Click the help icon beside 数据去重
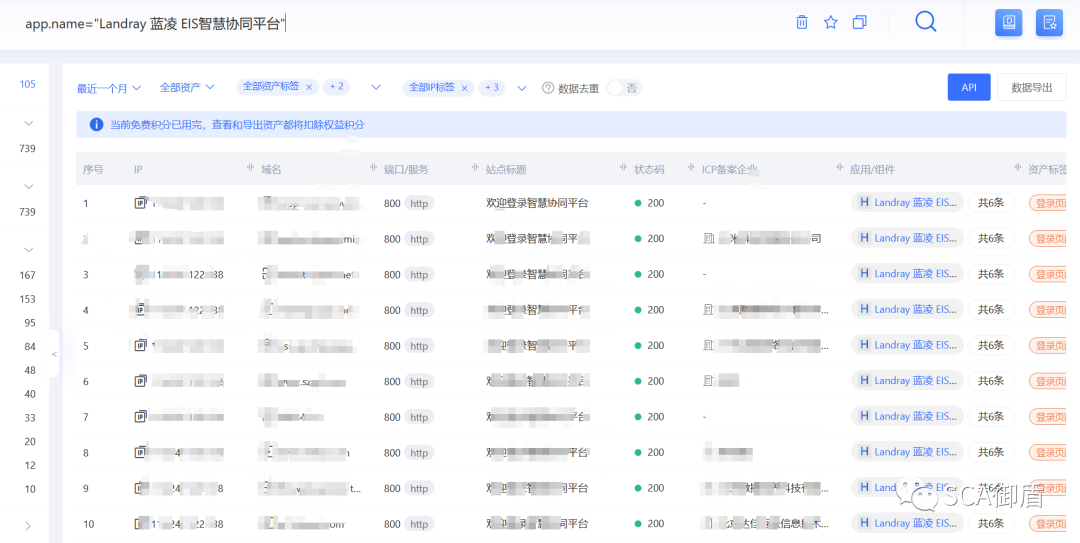This screenshot has width=1080, height=543. click(x=548, y=88)
